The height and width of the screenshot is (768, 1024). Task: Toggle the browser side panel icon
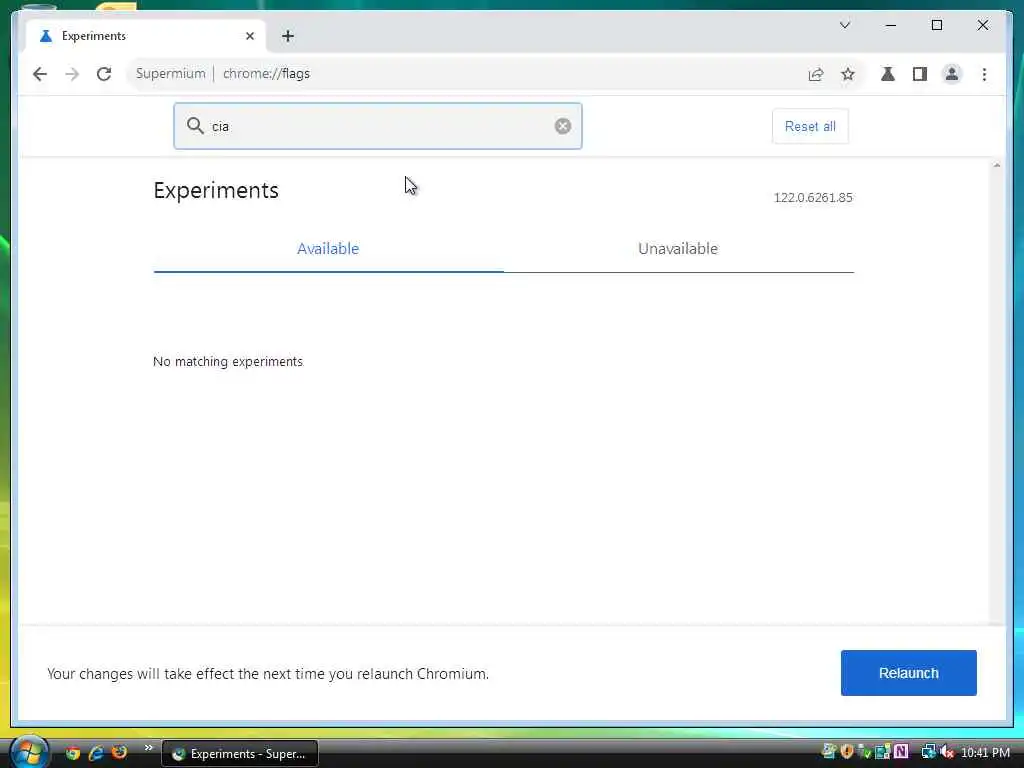click(x=920, y=74)
